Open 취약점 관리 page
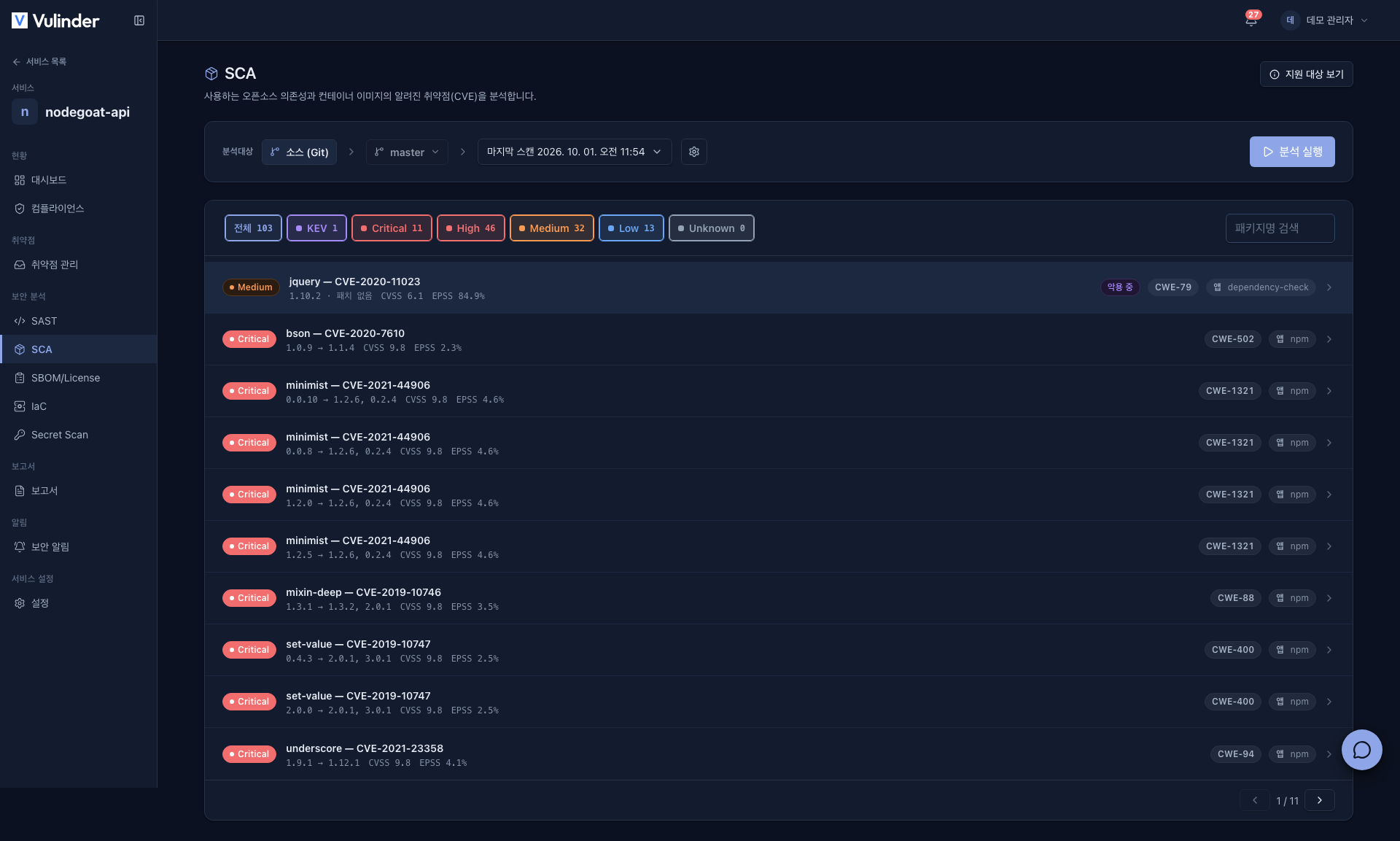This screenshot has width=1400, height=841. (78, 265)
